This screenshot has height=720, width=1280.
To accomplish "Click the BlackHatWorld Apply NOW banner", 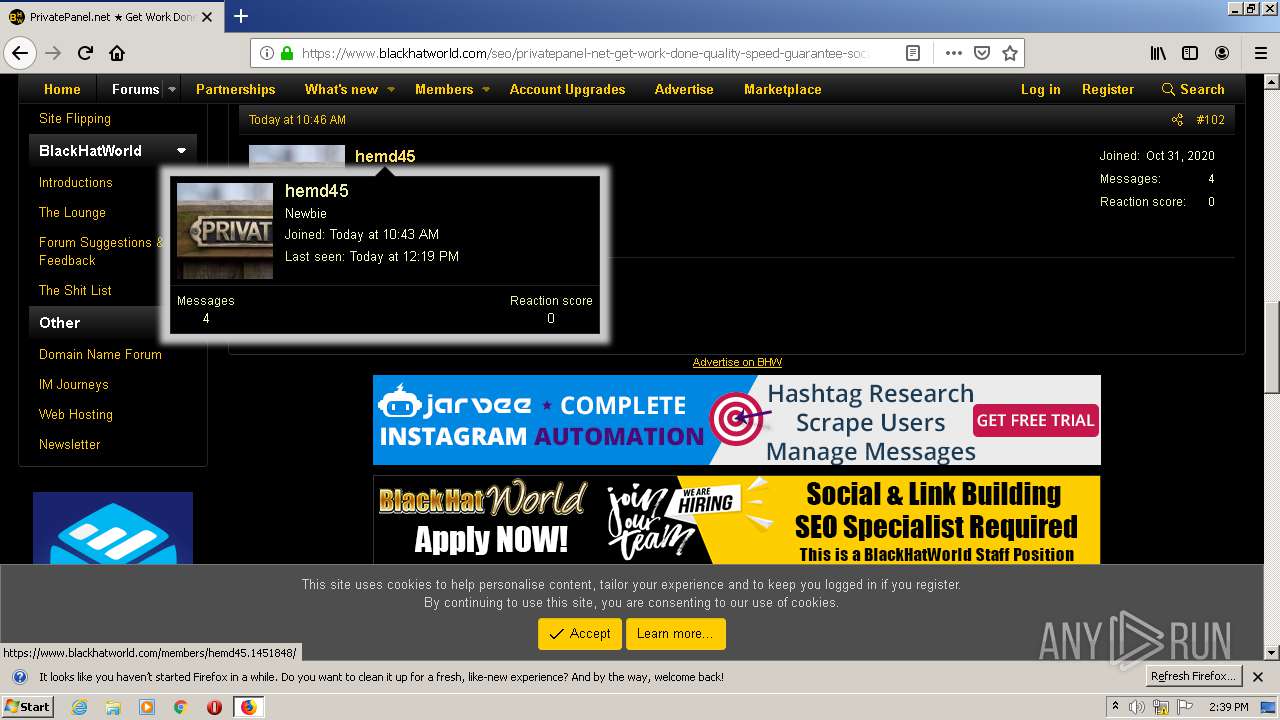I will click(x=737, y=520).
